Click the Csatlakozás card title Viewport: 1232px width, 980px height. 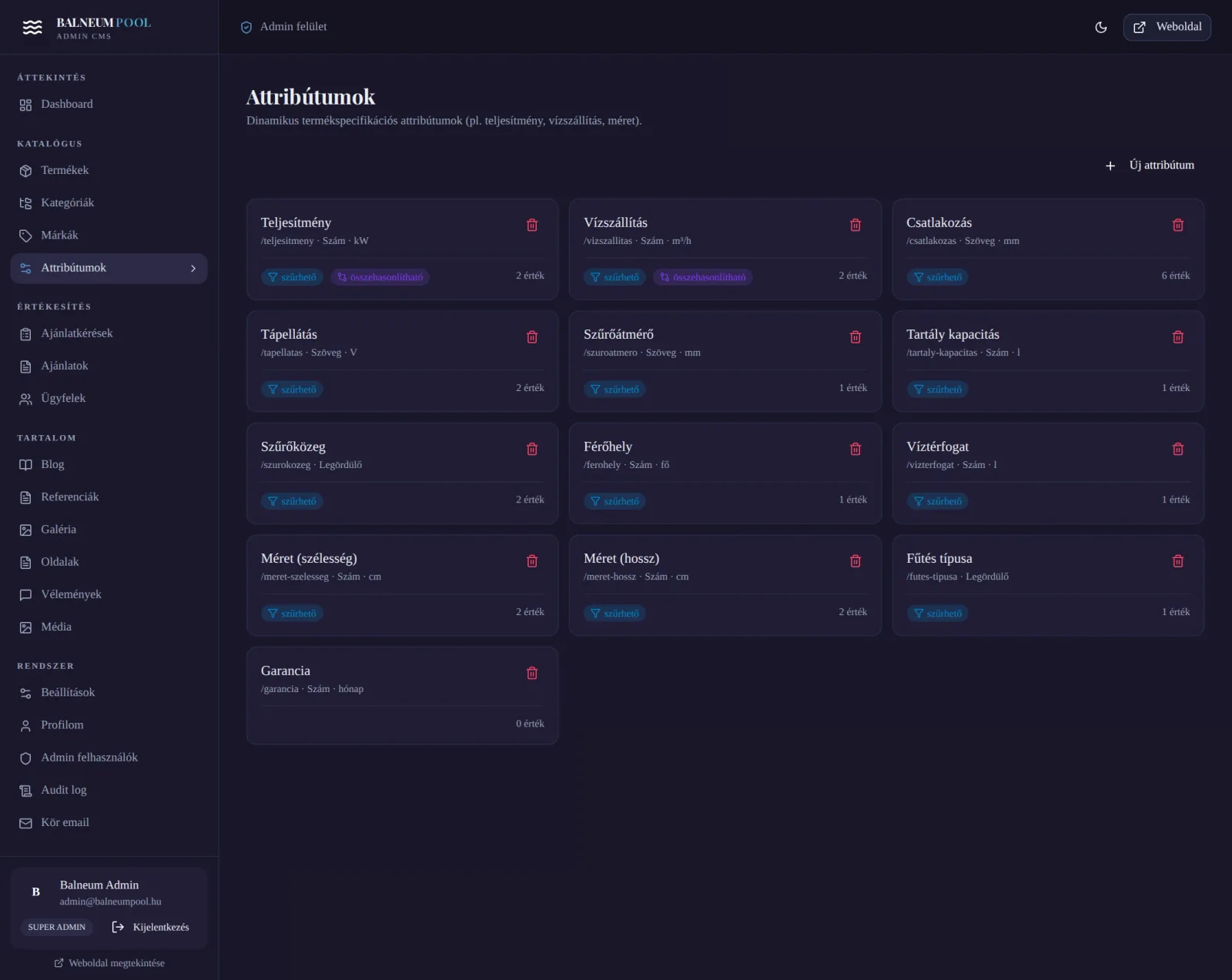[x=939, y=222]
